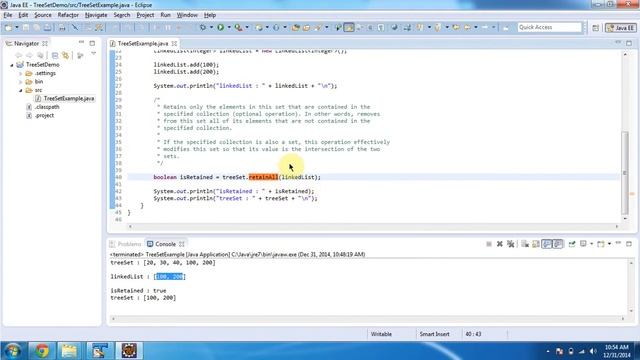This screenshot has width=640, height=360.
Task: Expand the bin folder
Action: point(20,82)
